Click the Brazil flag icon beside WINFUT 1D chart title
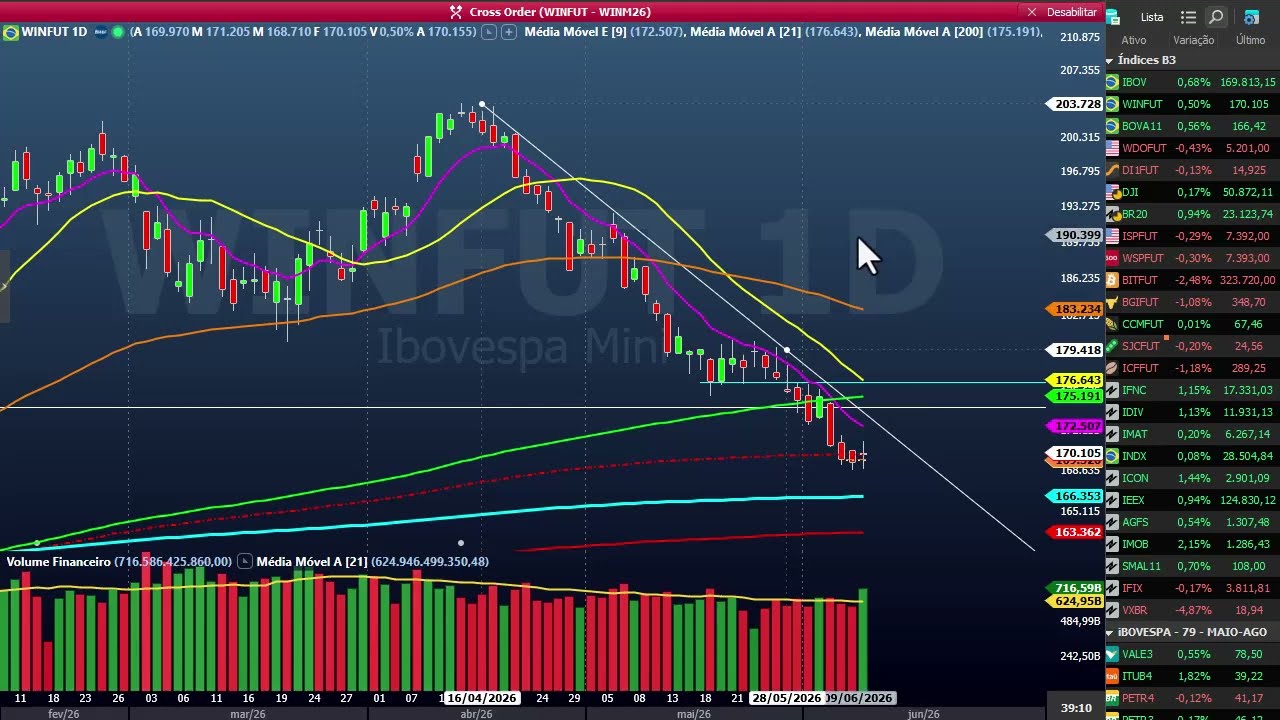The image size is (1280, 720). coord(11,32)
